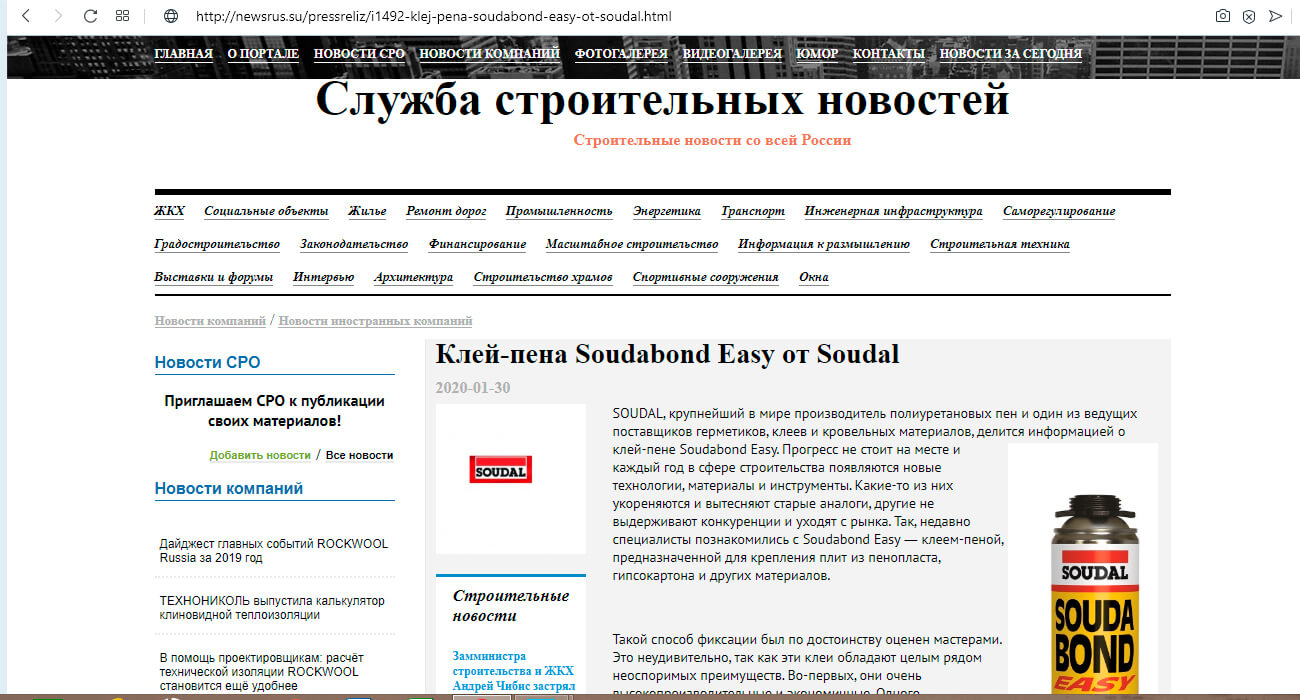Click Новости компаний breadcrumb link
The width and height of the screenshot is (1300, 700).
click(x=210, y=321)
